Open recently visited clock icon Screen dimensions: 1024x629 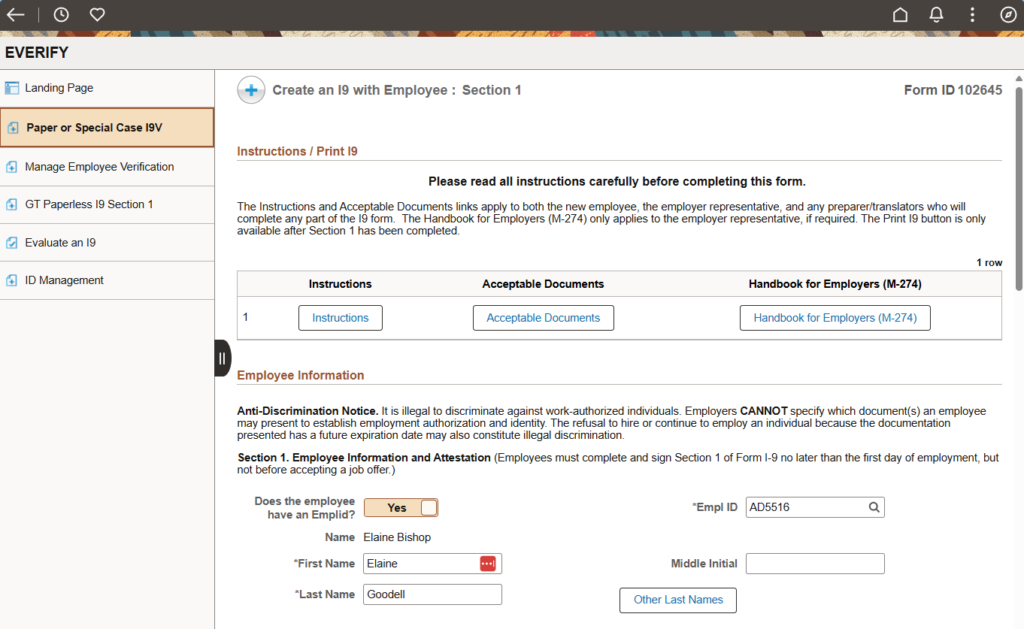(x=61, y=15)
